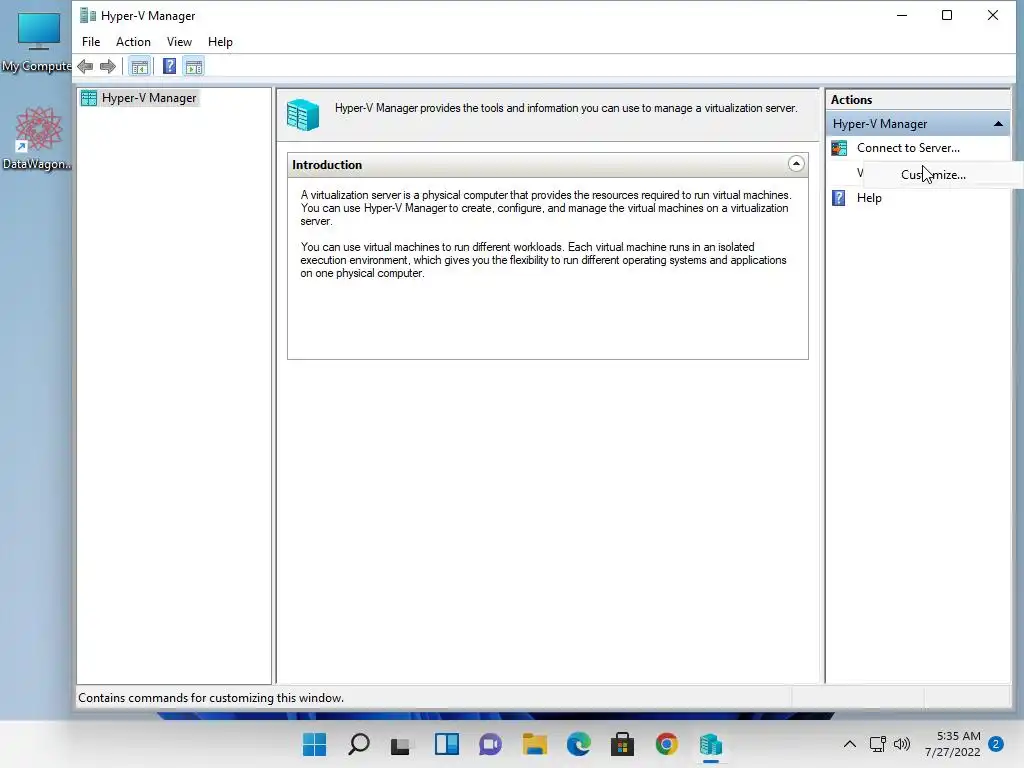Click the Introduction heading text
The image size is (1024, 768).
pyautogui.click(x=327, y=165)
